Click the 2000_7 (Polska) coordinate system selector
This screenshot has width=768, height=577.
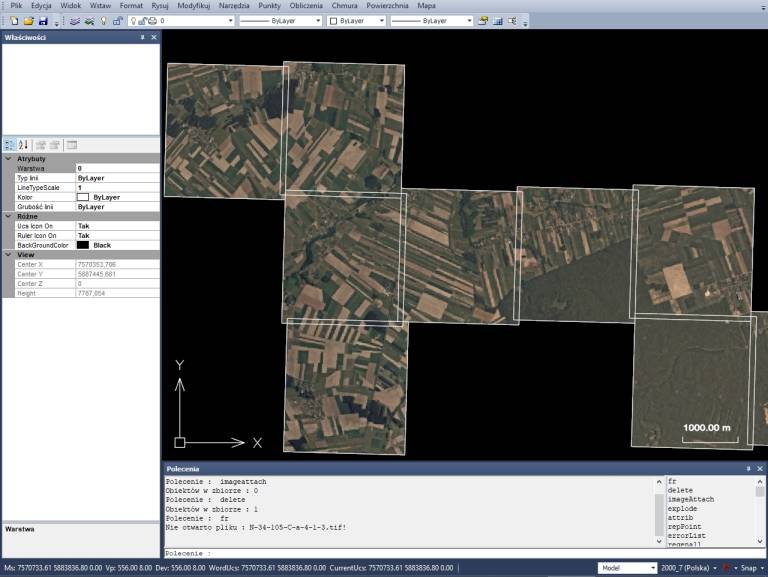pos(690,567)
